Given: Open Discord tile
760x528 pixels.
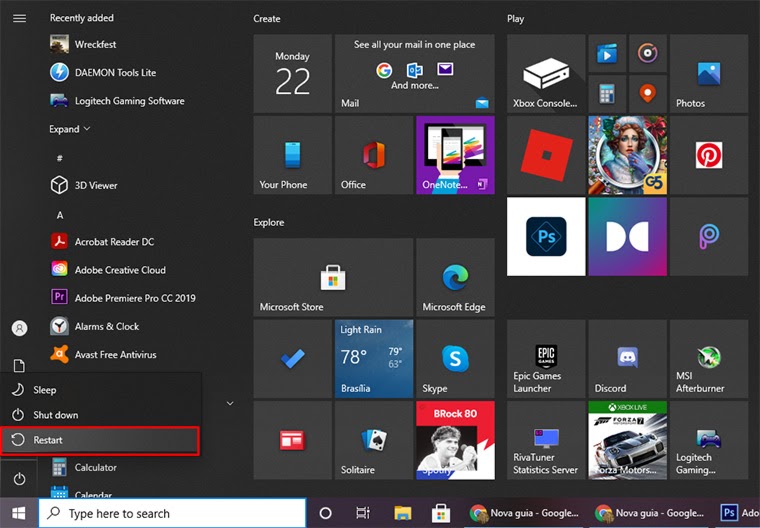Looking at the screenshot, I should pos(628,359).
